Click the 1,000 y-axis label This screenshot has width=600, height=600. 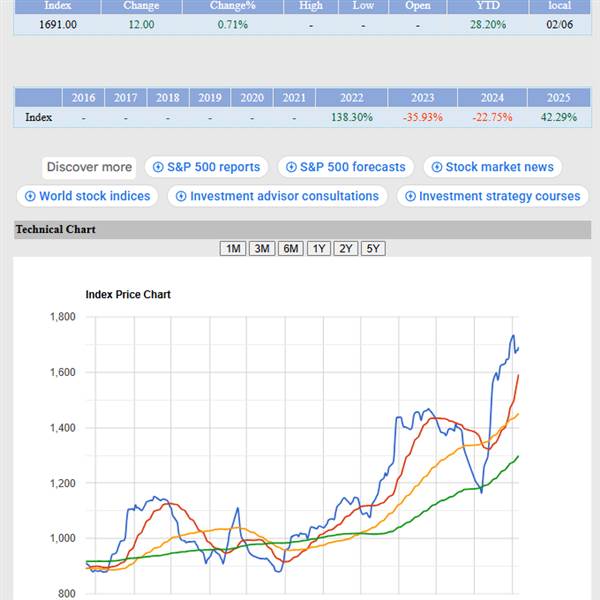(63, 538)
